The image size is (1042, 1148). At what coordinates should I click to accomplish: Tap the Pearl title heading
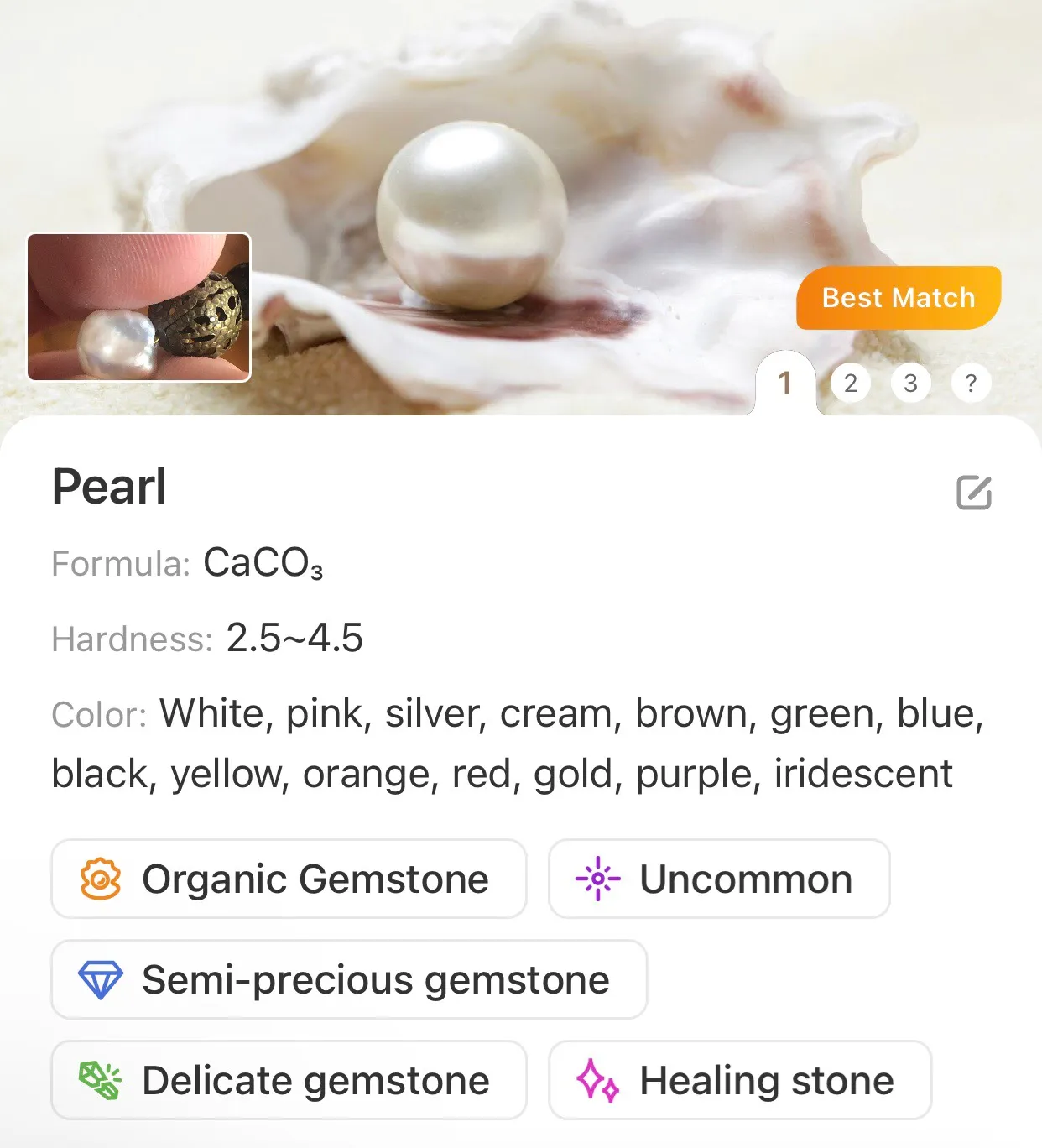pos(109,487)
